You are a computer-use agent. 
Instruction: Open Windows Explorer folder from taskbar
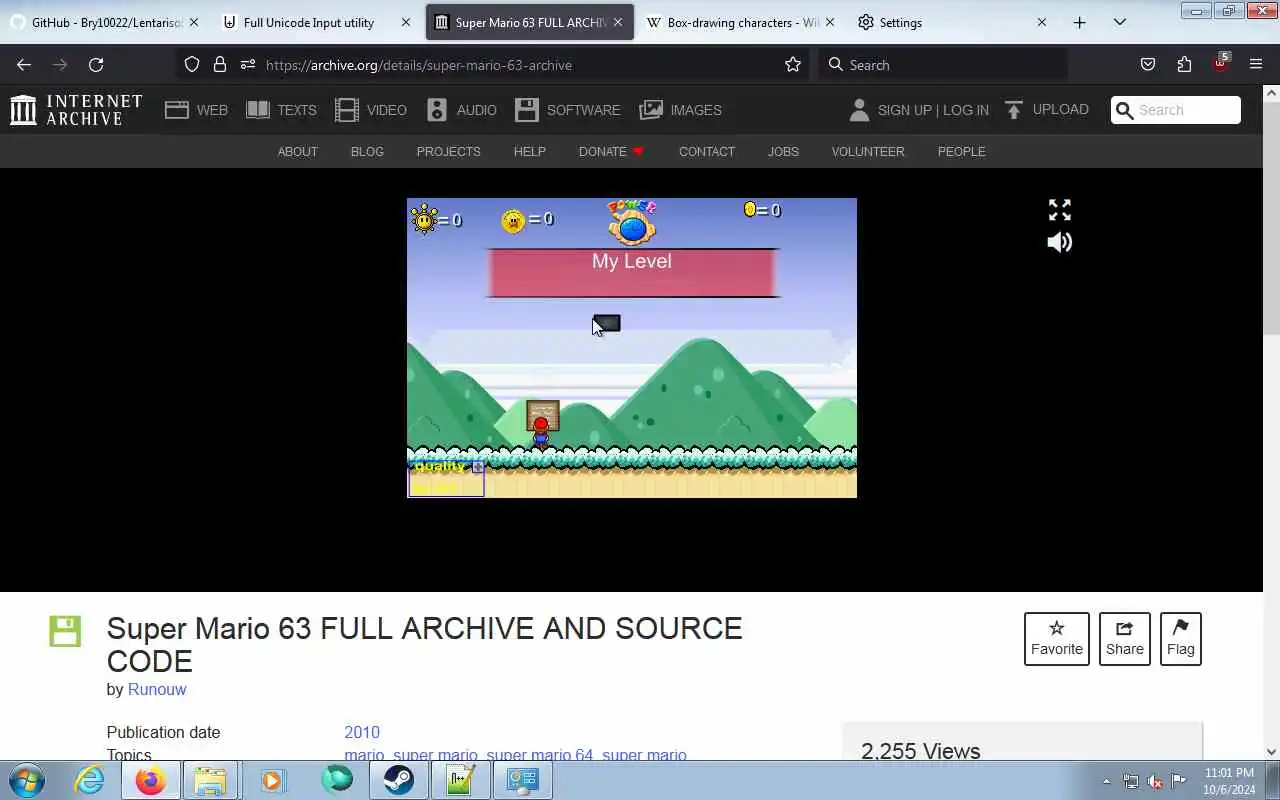click(x=210, y=780)
